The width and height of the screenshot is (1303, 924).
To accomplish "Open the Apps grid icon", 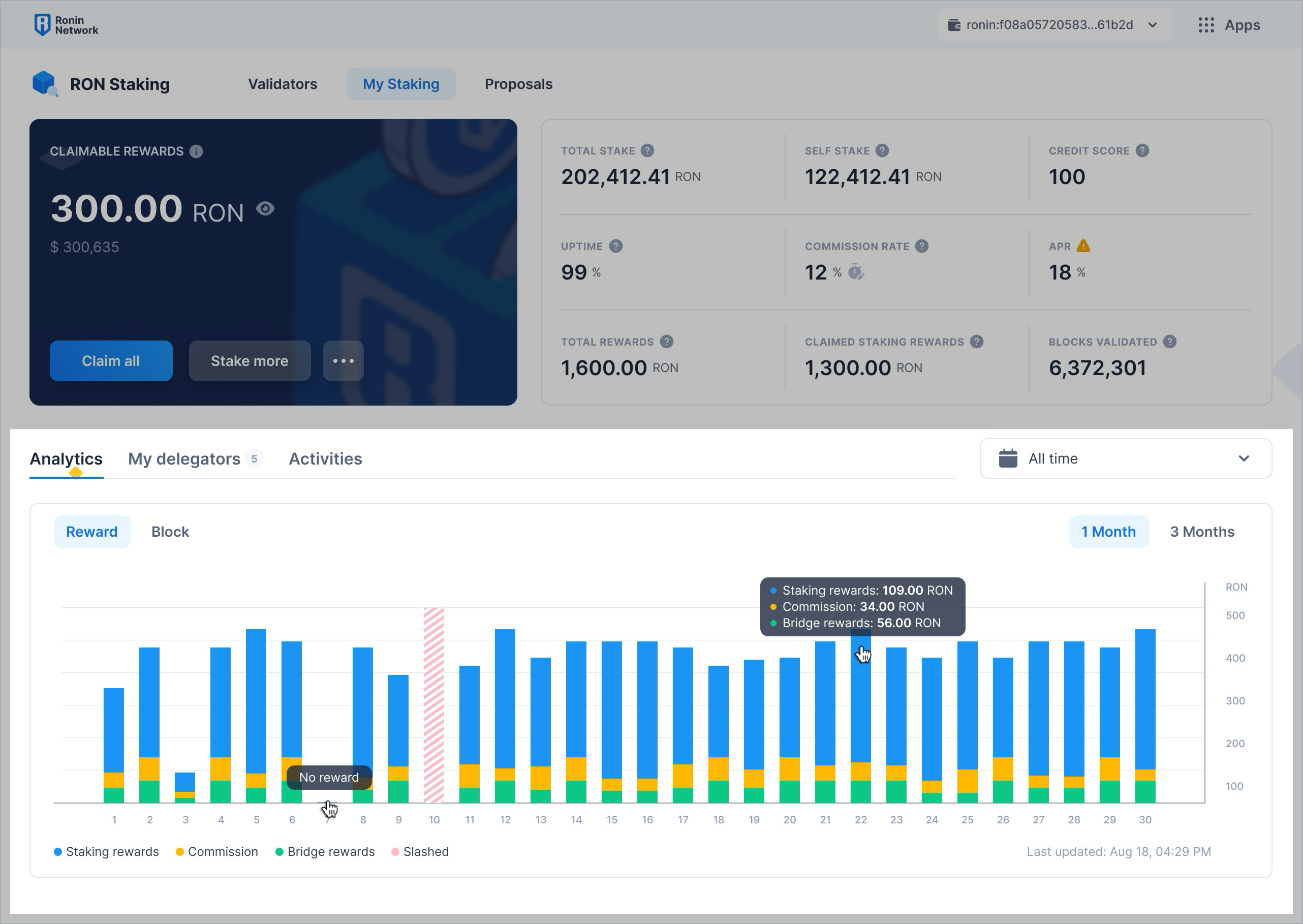I will (1206, 25).
